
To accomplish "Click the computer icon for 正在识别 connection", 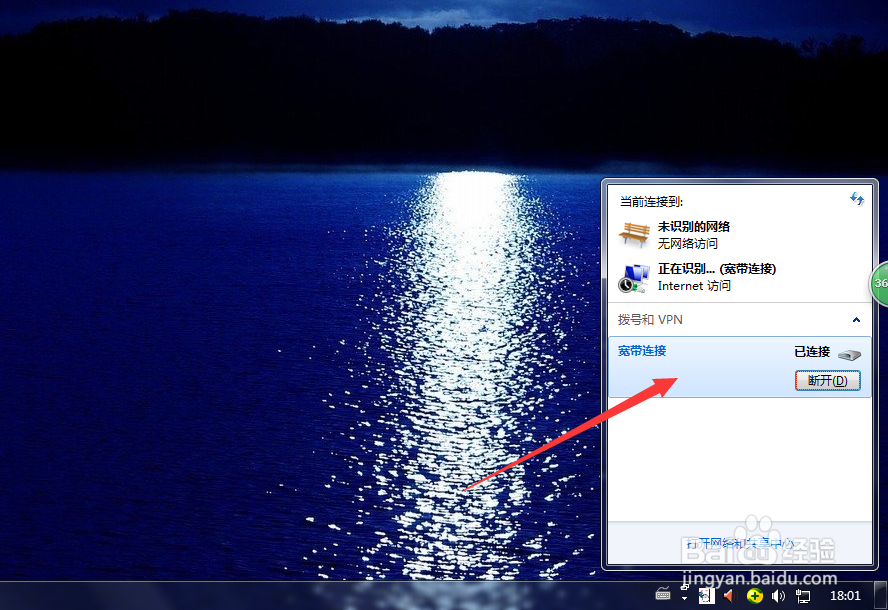I will tap(633, 277).
